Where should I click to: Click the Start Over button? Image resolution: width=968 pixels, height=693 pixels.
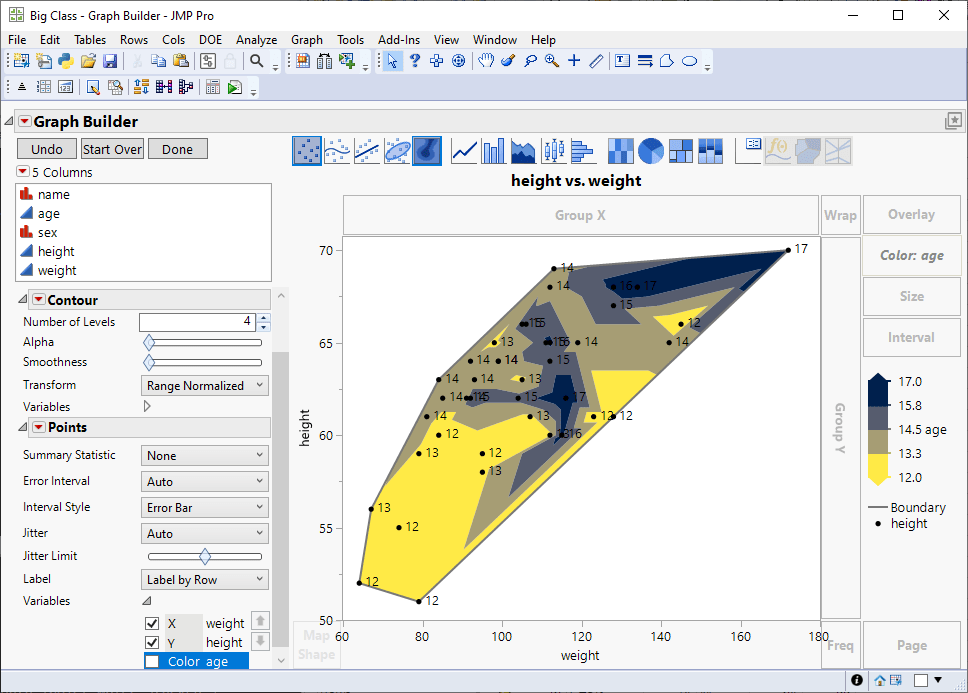coord(111,148)
